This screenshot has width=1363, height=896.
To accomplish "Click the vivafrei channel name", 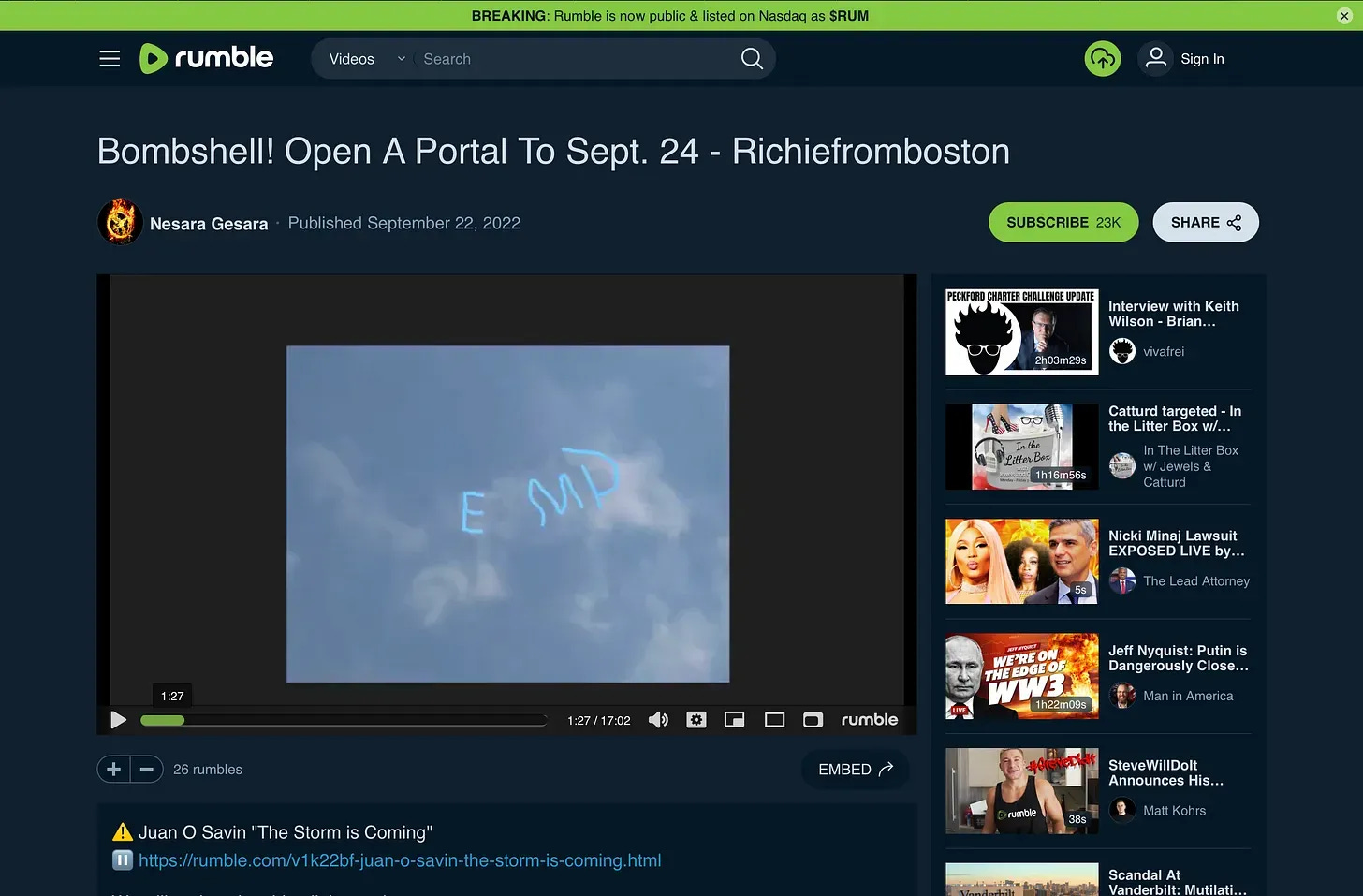I will pos(1164,352).
